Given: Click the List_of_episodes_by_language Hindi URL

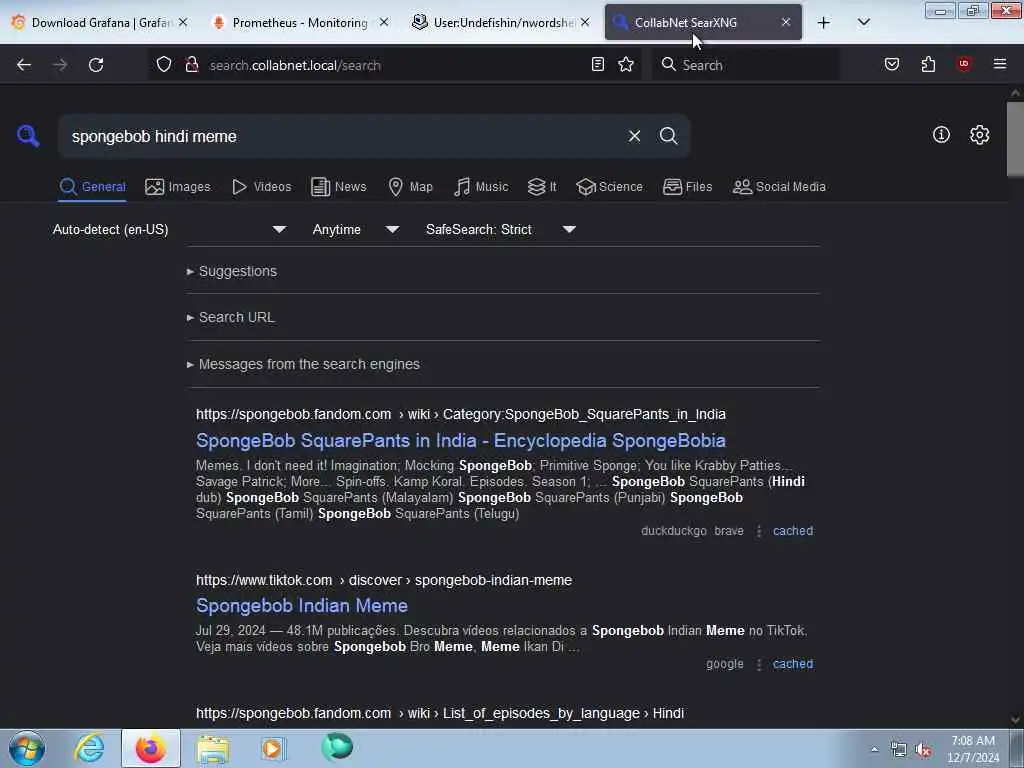Looking at the screenshot, I should tap(440, 713).
